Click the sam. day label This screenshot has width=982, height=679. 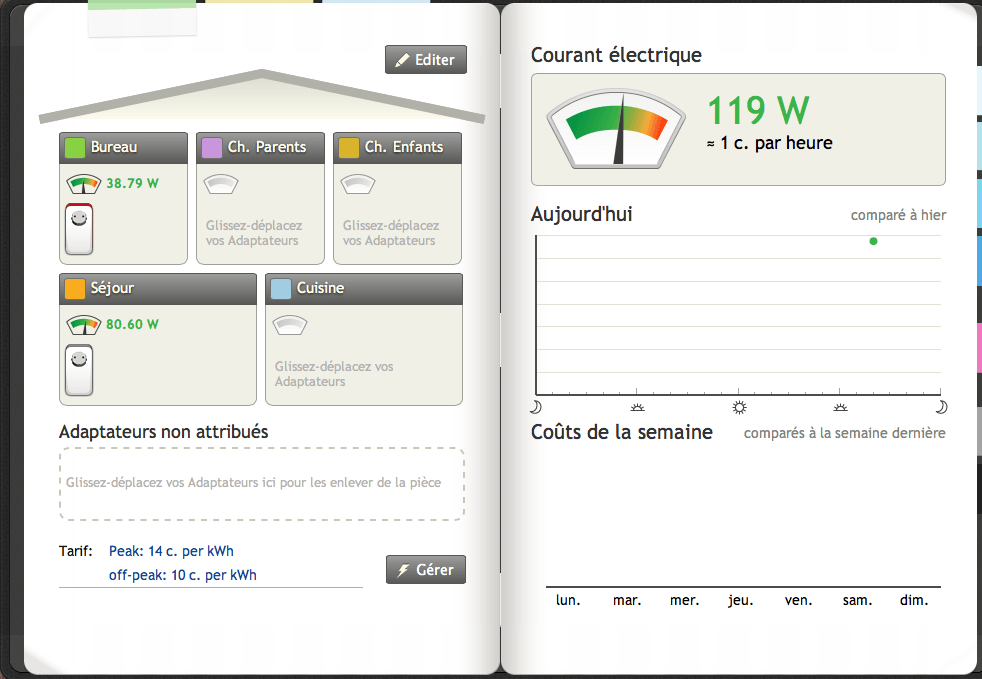(857, 600)
